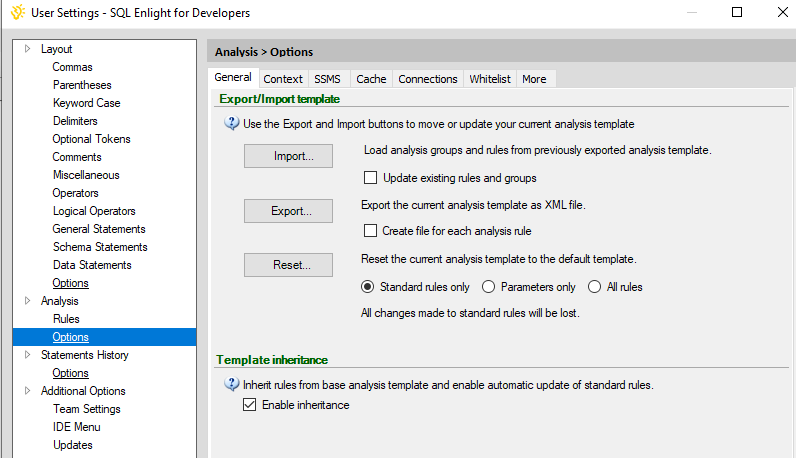
Task: Select the All rules radio button
Action: [x=594, y=287]
